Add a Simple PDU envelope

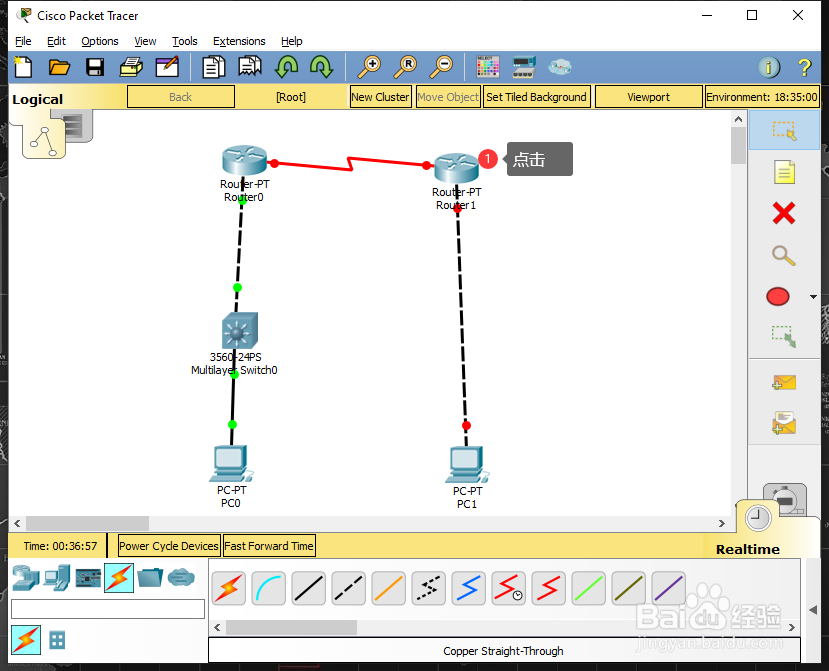[784, 382]
